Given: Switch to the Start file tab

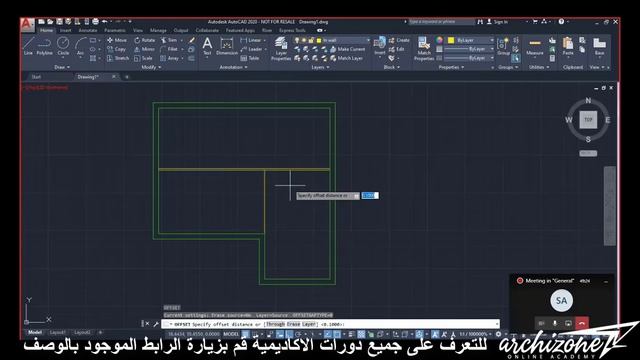Looking at the screenshot, I should 36,77.
